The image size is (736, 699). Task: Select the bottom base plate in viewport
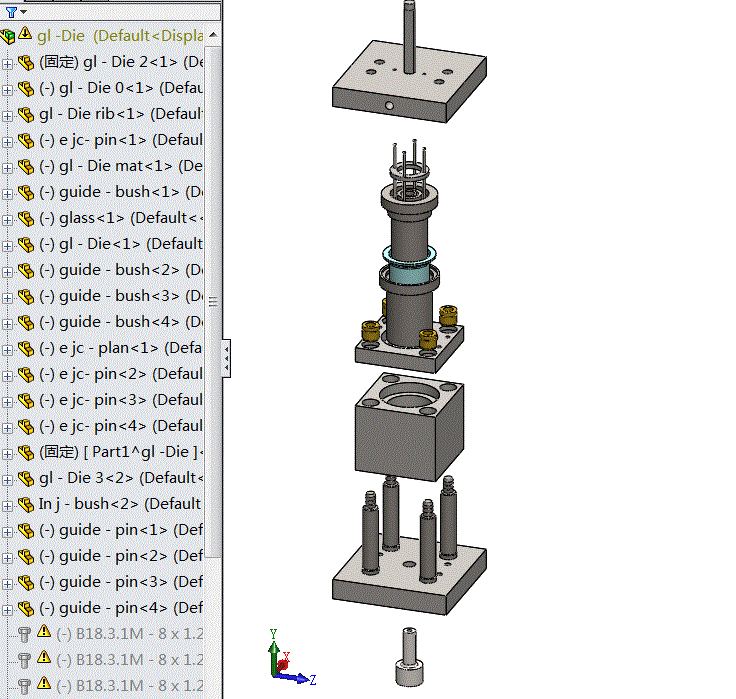(x=409, y=577)
